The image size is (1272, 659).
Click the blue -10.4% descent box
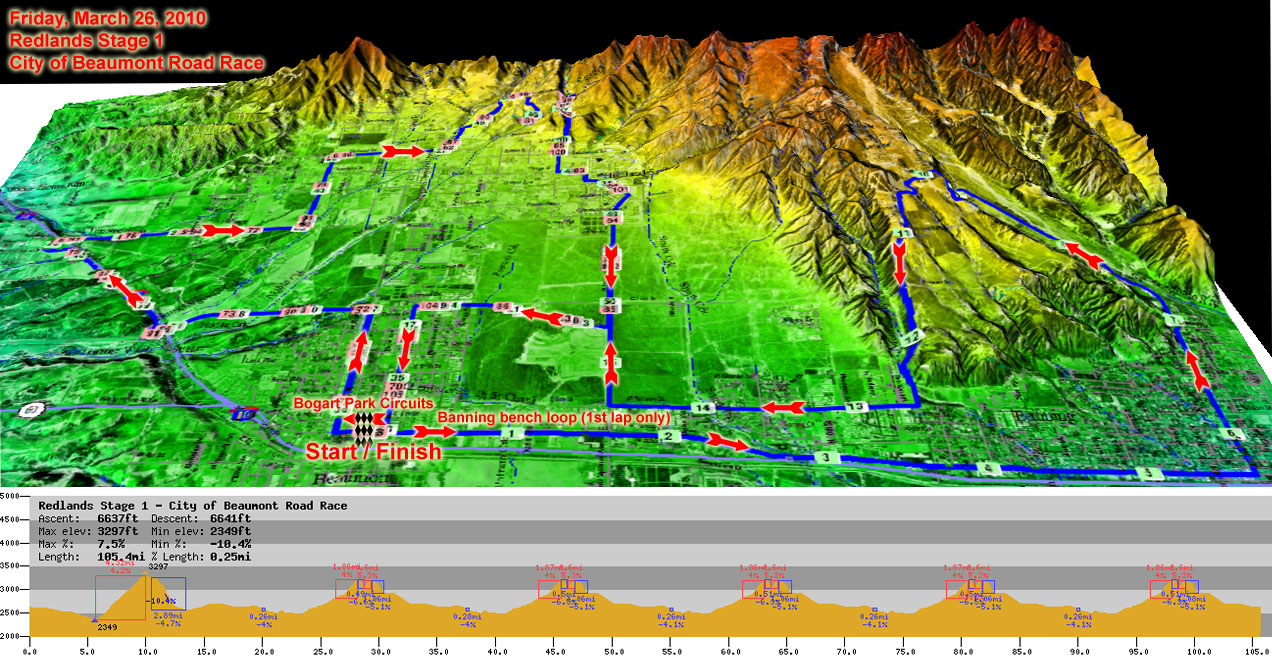tap(168, 593)
